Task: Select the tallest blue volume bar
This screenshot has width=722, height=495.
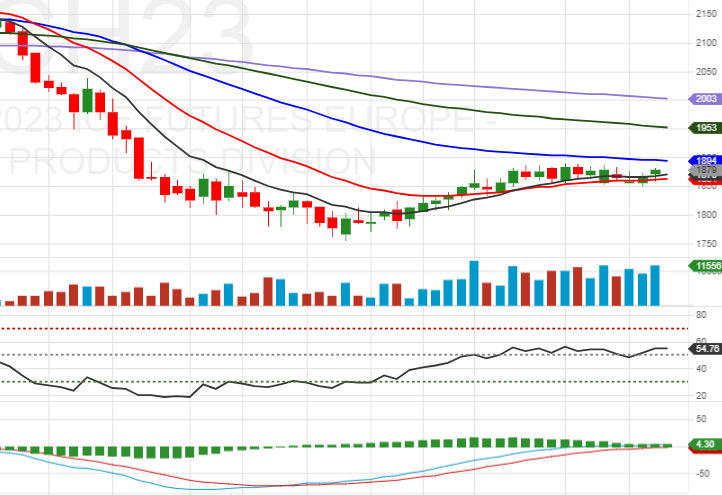Action: click(x=474, y=283)
